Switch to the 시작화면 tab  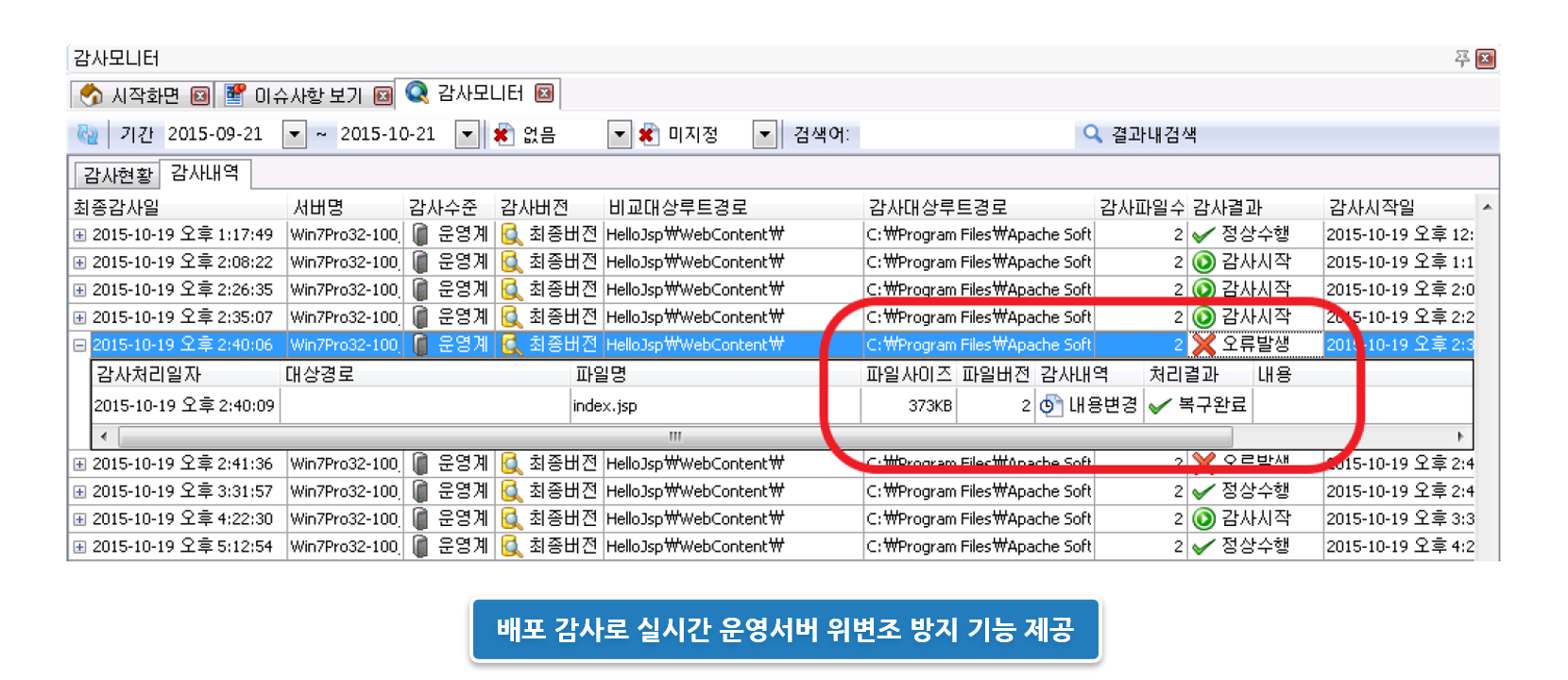(x=144, y=95)
